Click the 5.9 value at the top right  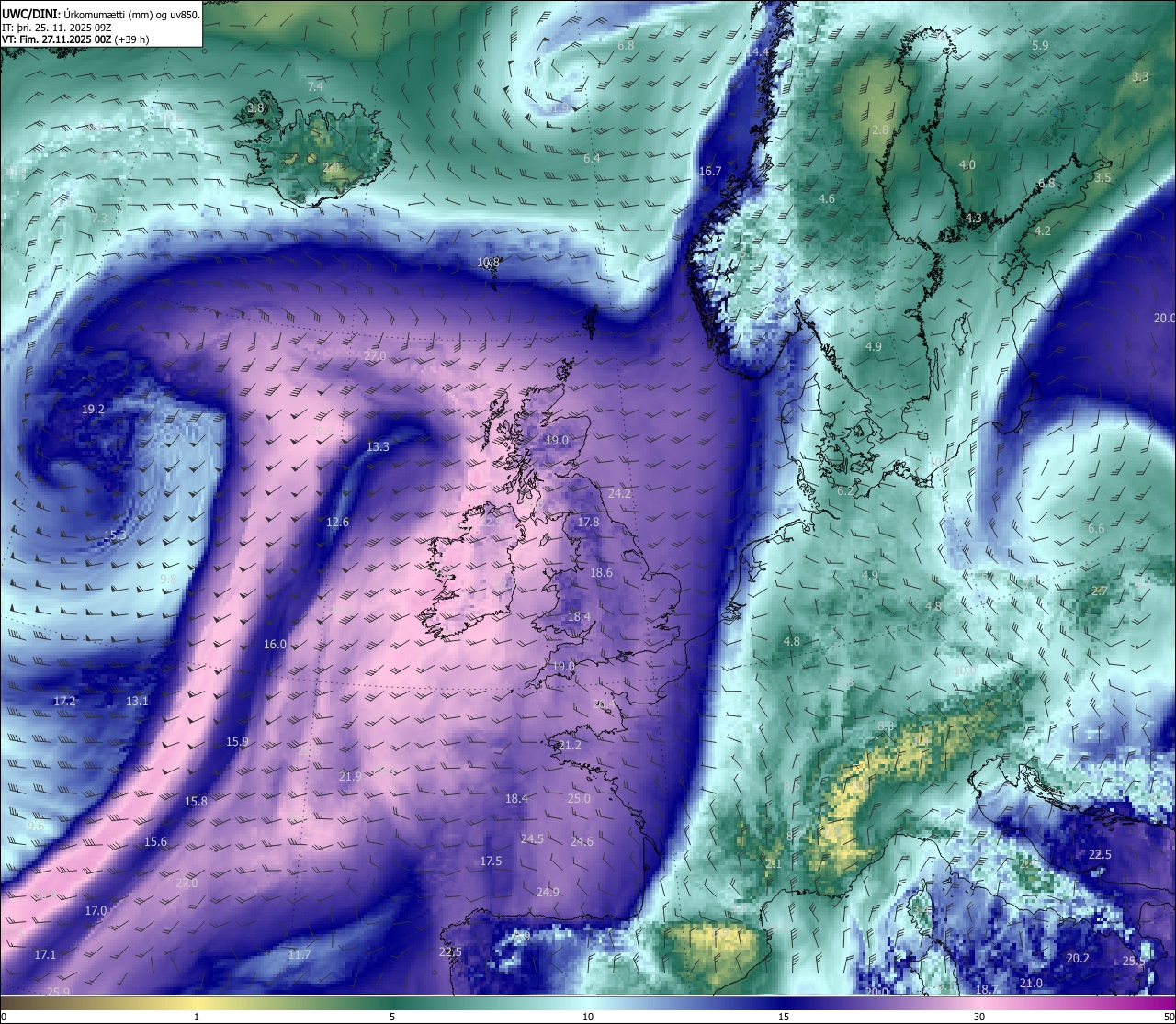click(1040, 46)
